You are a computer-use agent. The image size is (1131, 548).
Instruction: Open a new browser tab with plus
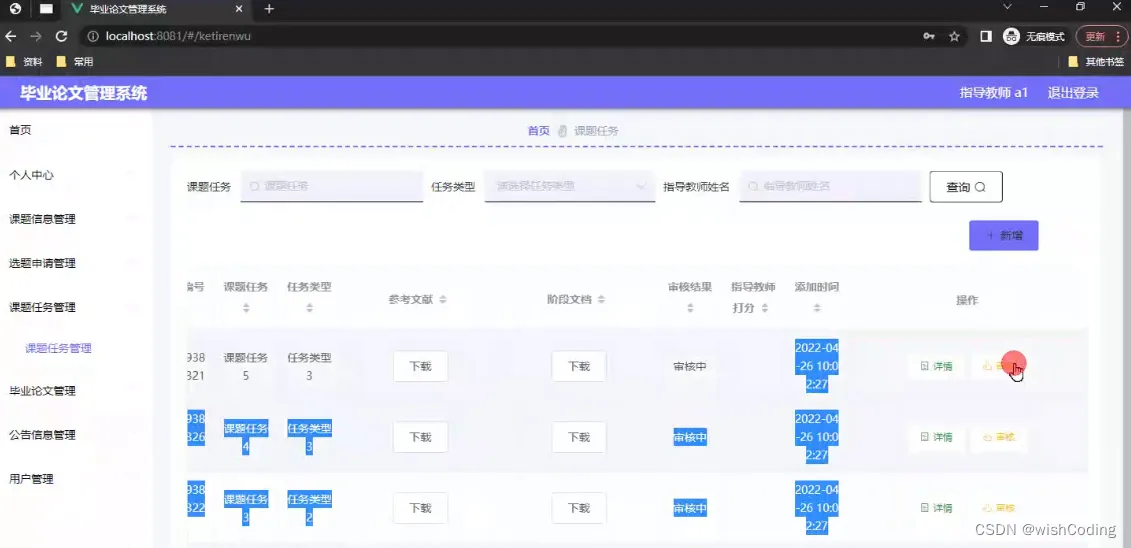[269, 9]
